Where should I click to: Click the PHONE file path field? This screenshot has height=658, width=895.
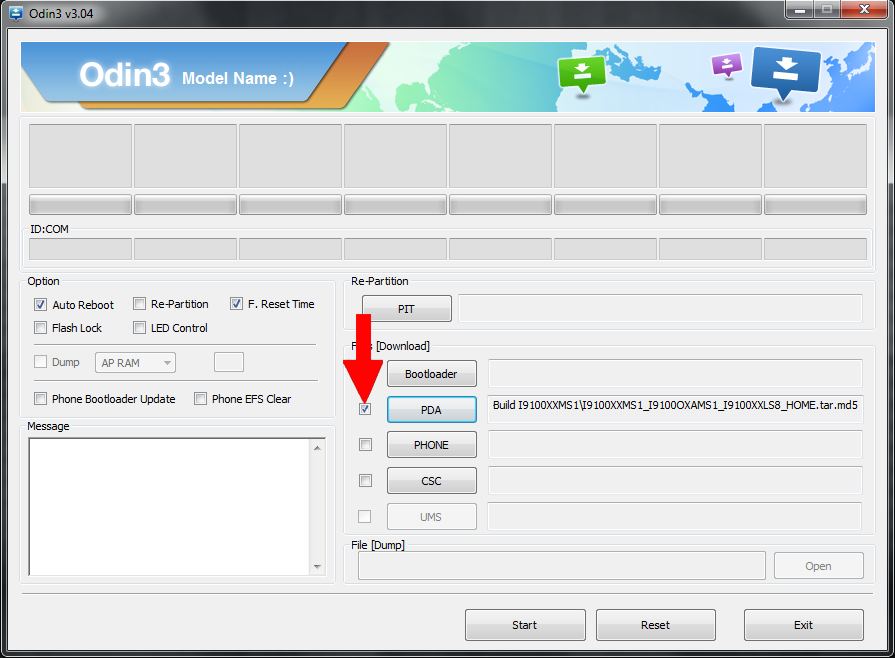pyautogui.click(x=675, y=444)
